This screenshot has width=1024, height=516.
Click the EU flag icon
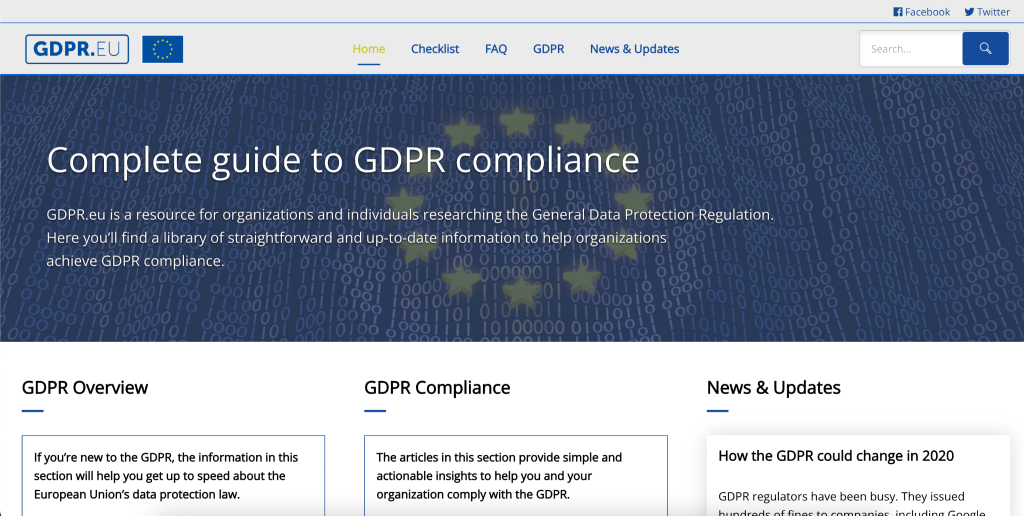coord(163,49)
